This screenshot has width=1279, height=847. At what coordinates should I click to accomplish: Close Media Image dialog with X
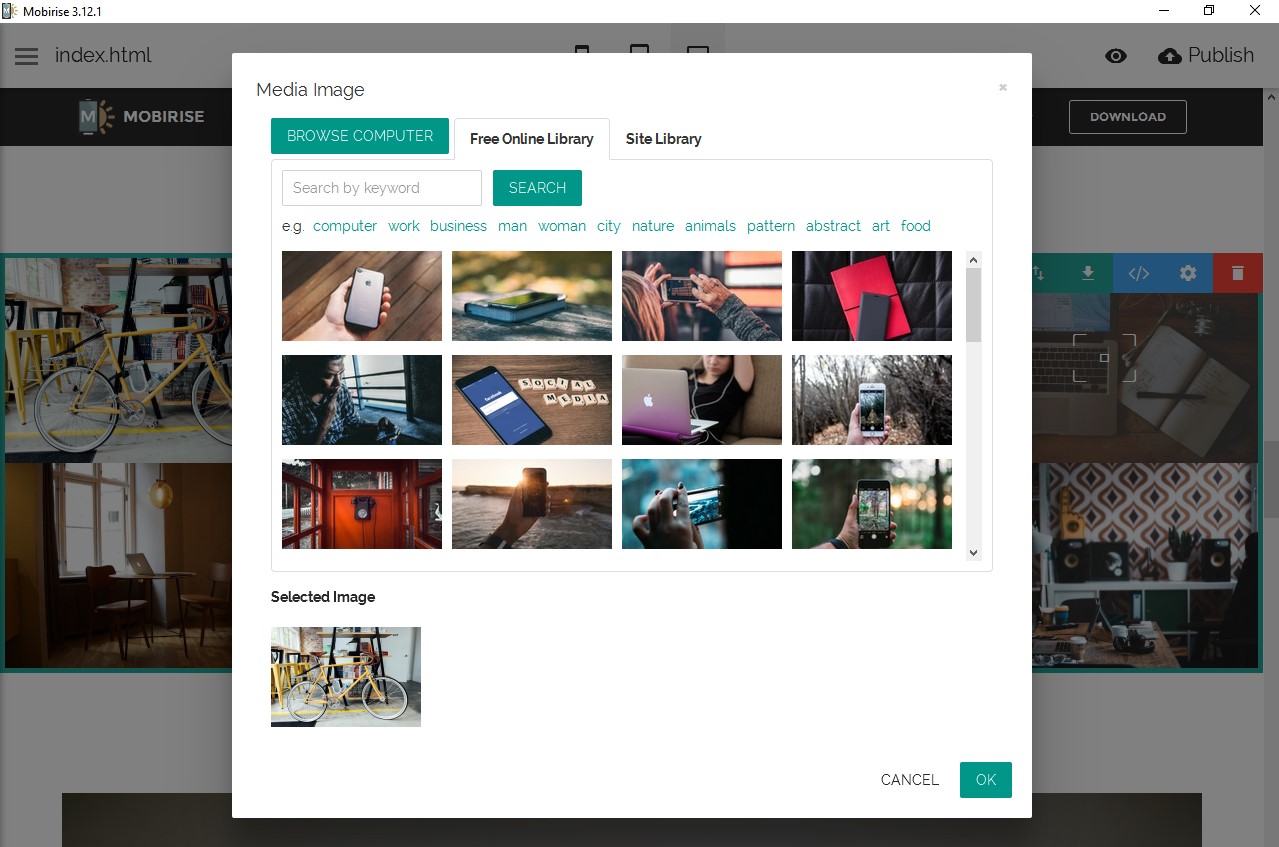1002,88
